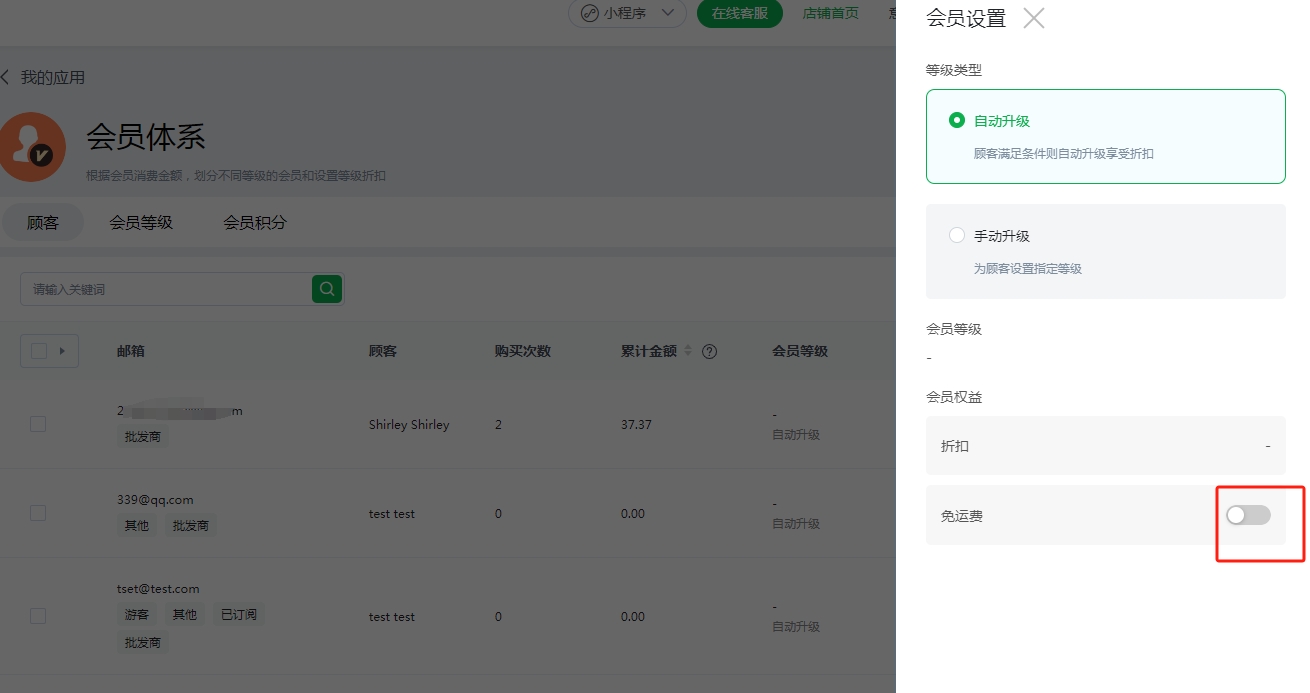The image size is (1310, 693).
Task: Click the 折扣 benefit row
Action: coord(1105,446)
